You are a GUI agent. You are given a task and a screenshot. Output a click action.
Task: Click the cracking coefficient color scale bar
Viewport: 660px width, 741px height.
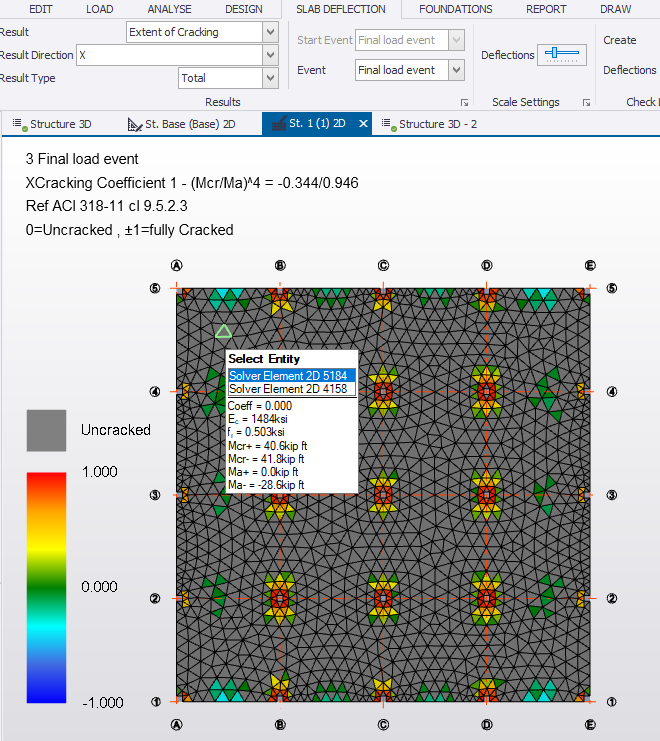(x=46, y=587)
